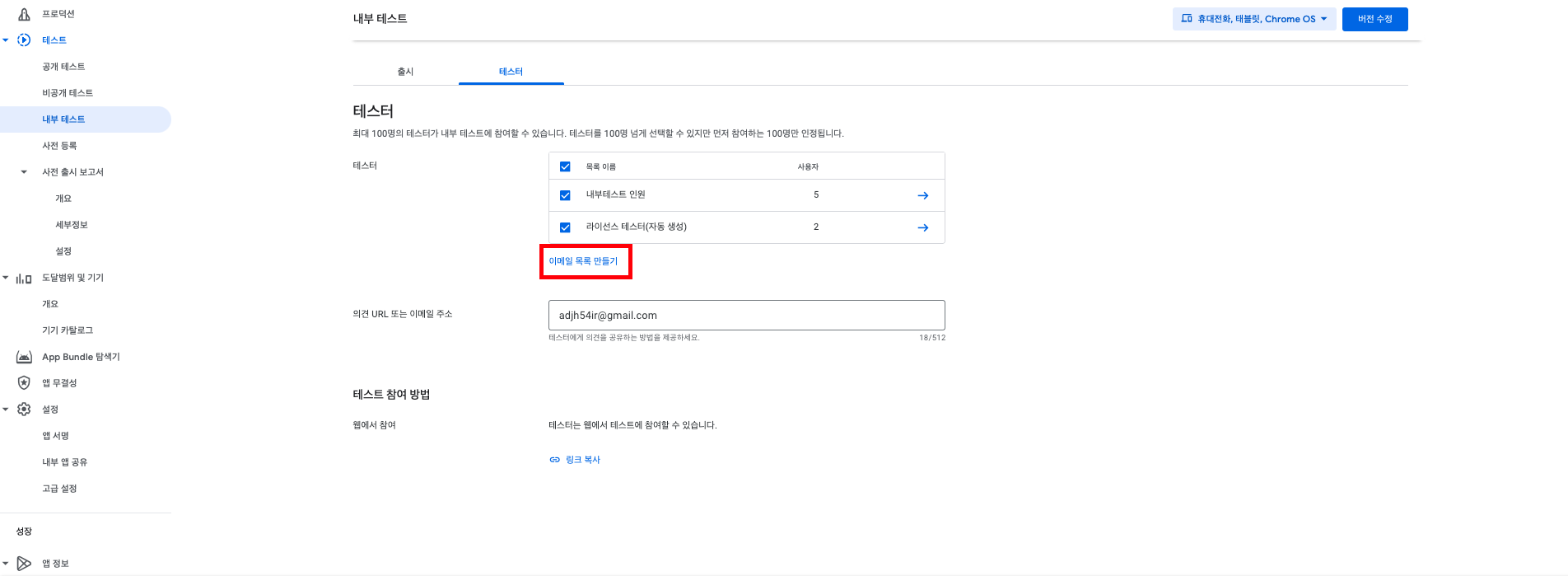The width and height of the screenshot is (1568, 576).
Task: Open 개요 under 사전 출시 보고서
Action: point(63,199)
